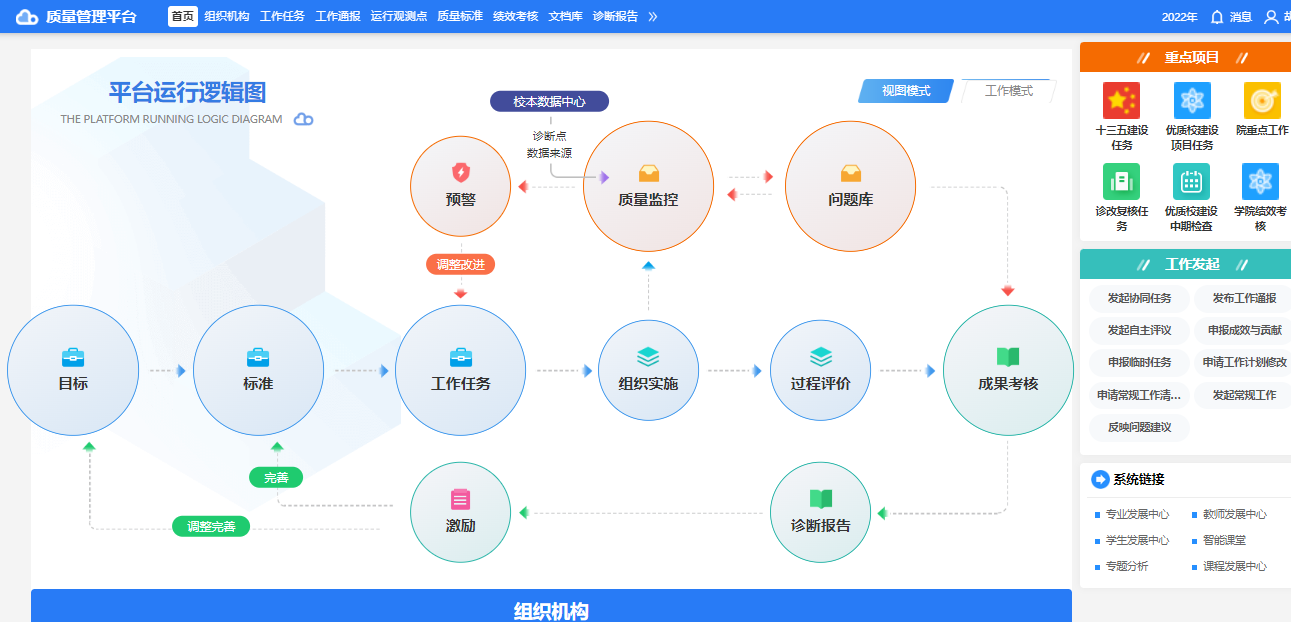Open the 专业发展中心 system link
Screen dimensions: 1291x622
1137,514
